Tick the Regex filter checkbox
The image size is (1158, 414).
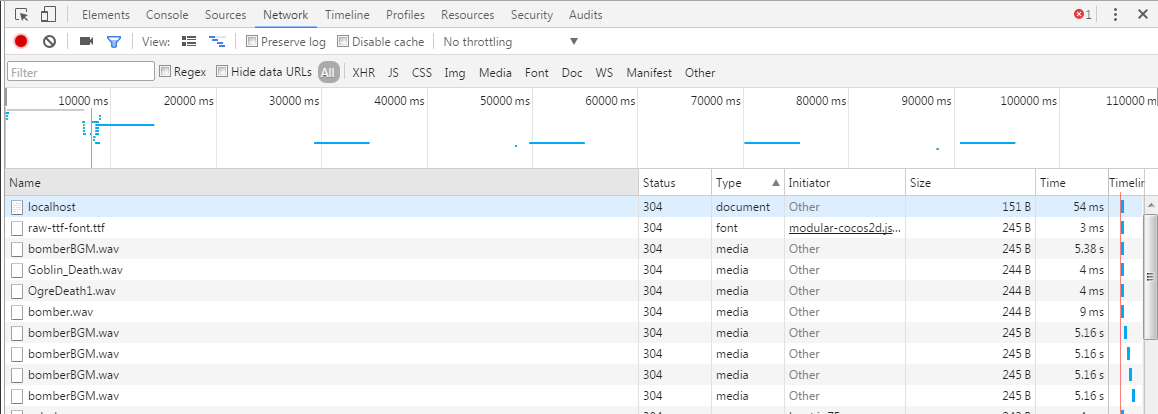pyautogui.click(x=165, y=72)
